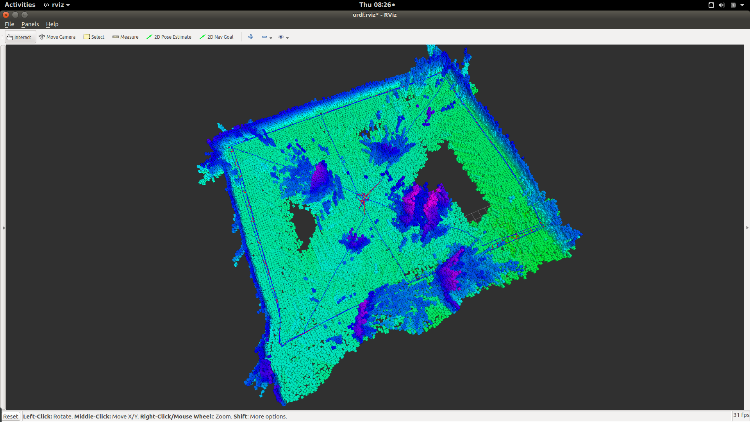The image size is (750, 422).
Task: Open the File menu
Action: 9,24
